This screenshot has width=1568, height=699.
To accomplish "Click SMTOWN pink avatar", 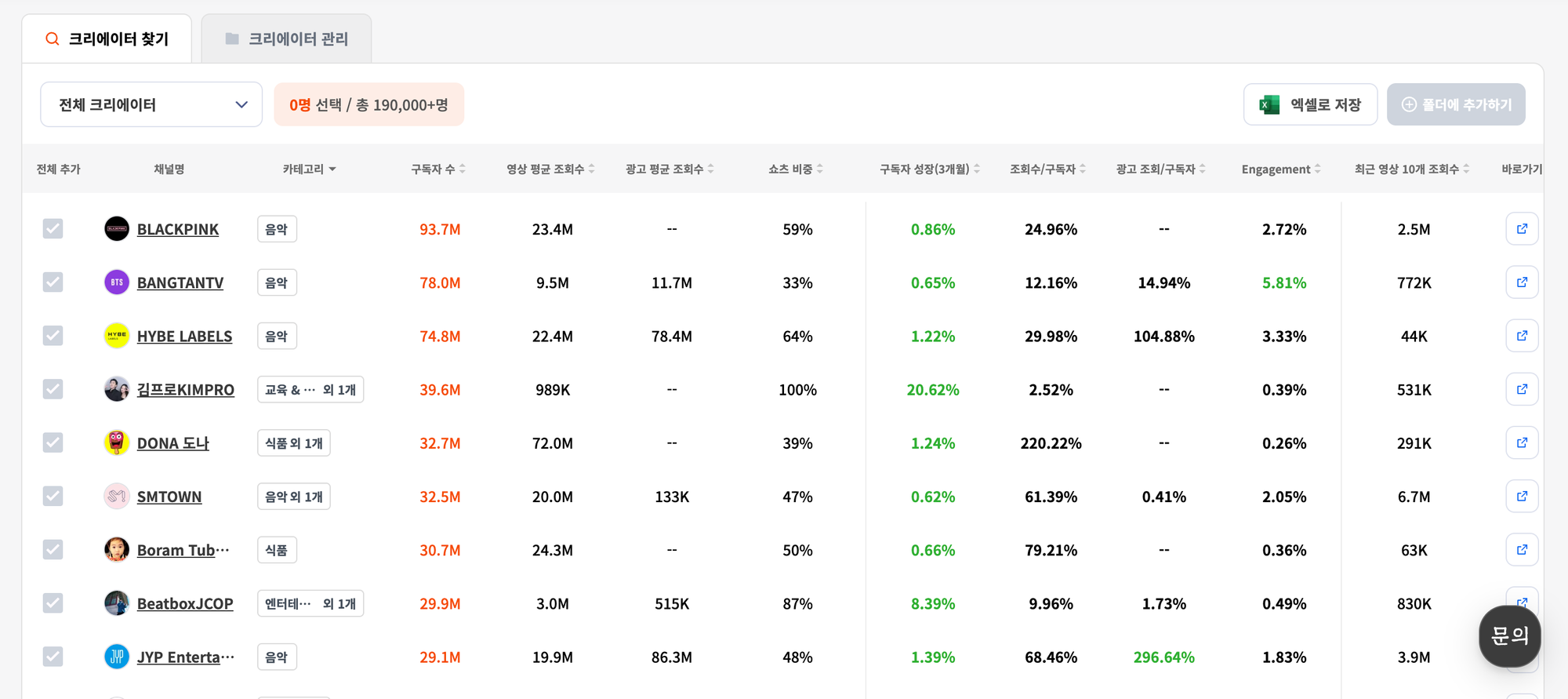I will pyautogui.click(x=117, y=496).
